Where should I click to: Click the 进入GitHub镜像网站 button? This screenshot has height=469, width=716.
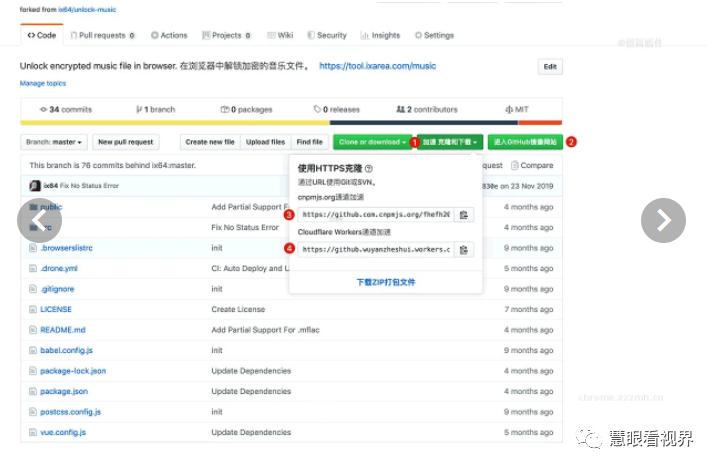pos(526,142)
